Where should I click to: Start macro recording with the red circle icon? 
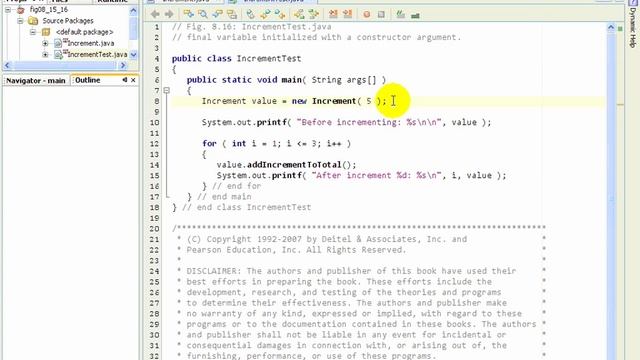pyautogui.click(x=367, y=15)
